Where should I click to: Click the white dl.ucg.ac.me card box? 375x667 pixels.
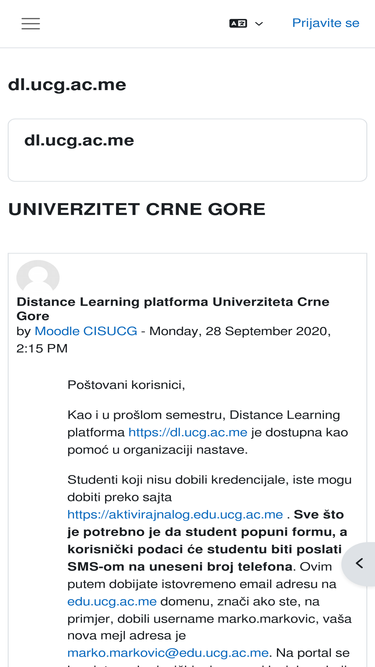pyautogui.click(x=188, y=150)
